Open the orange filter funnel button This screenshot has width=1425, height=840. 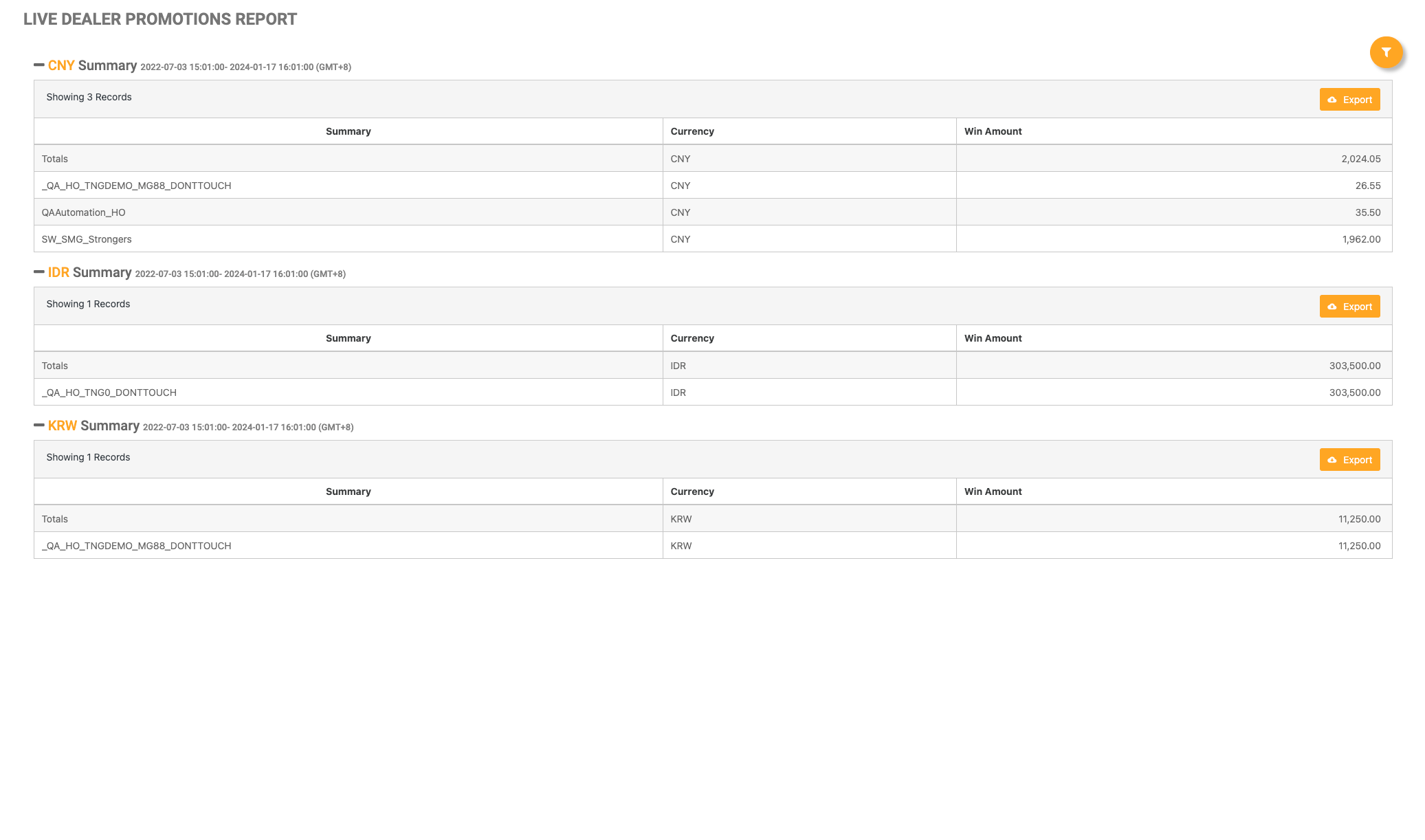pyautogui.click(x=1386, y=52)
